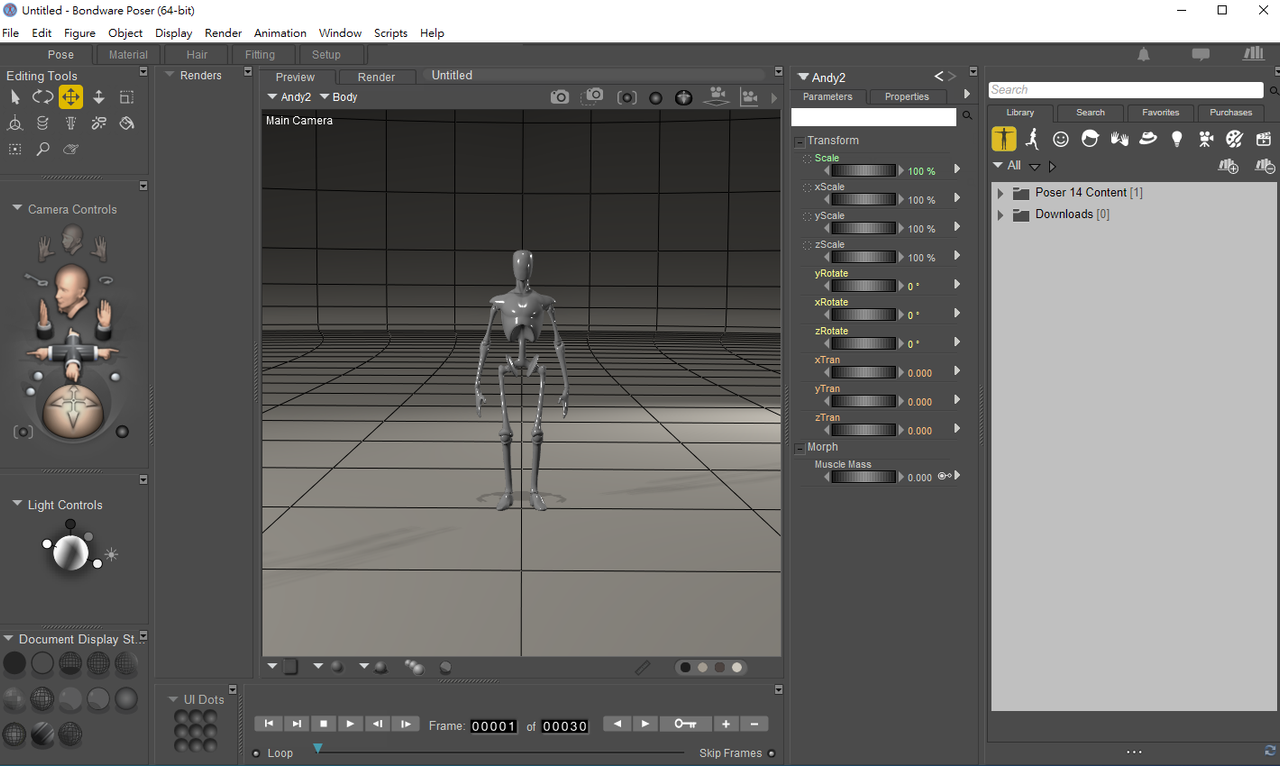This screenshot has height=766, width=1280.
Task: Open Figures category in Library
Action: click(x=1004, y=139)
